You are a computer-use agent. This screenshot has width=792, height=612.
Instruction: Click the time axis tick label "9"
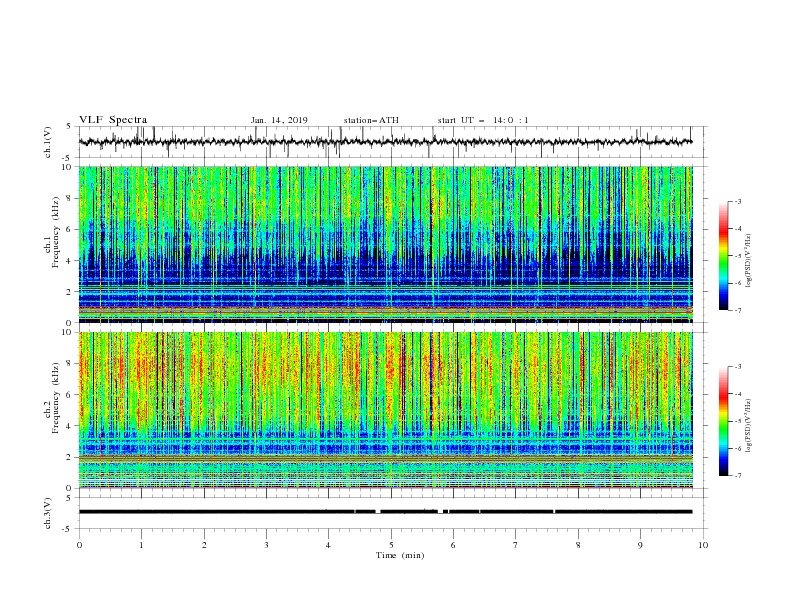pyautogui.click(x=640, y=545)
